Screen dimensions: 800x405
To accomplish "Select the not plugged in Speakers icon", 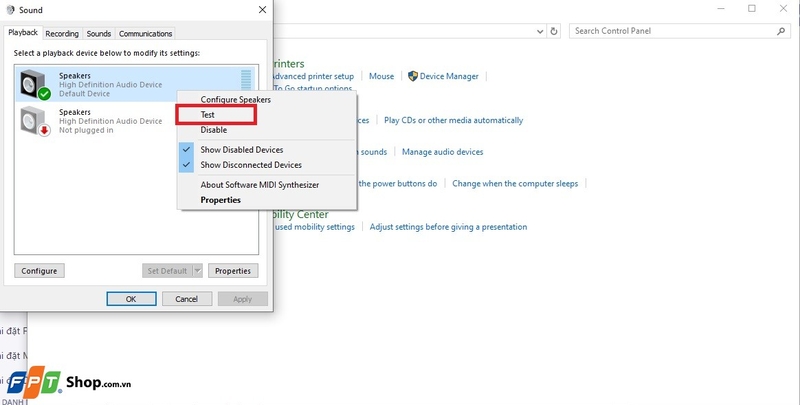I will click(35, 121).
